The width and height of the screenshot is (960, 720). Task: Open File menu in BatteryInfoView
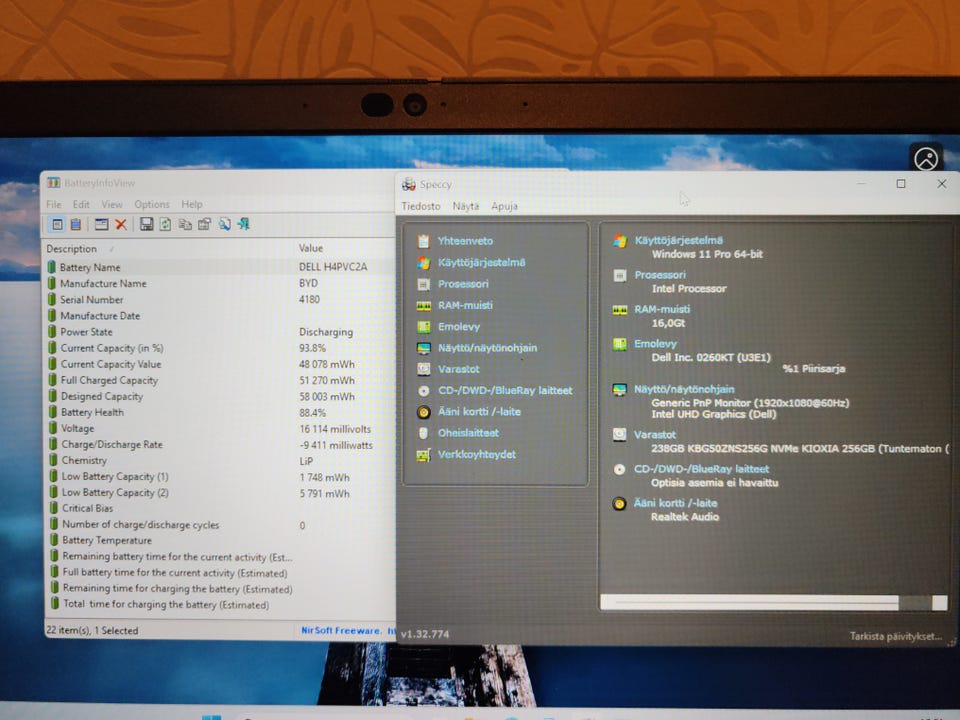click(54, 204)
